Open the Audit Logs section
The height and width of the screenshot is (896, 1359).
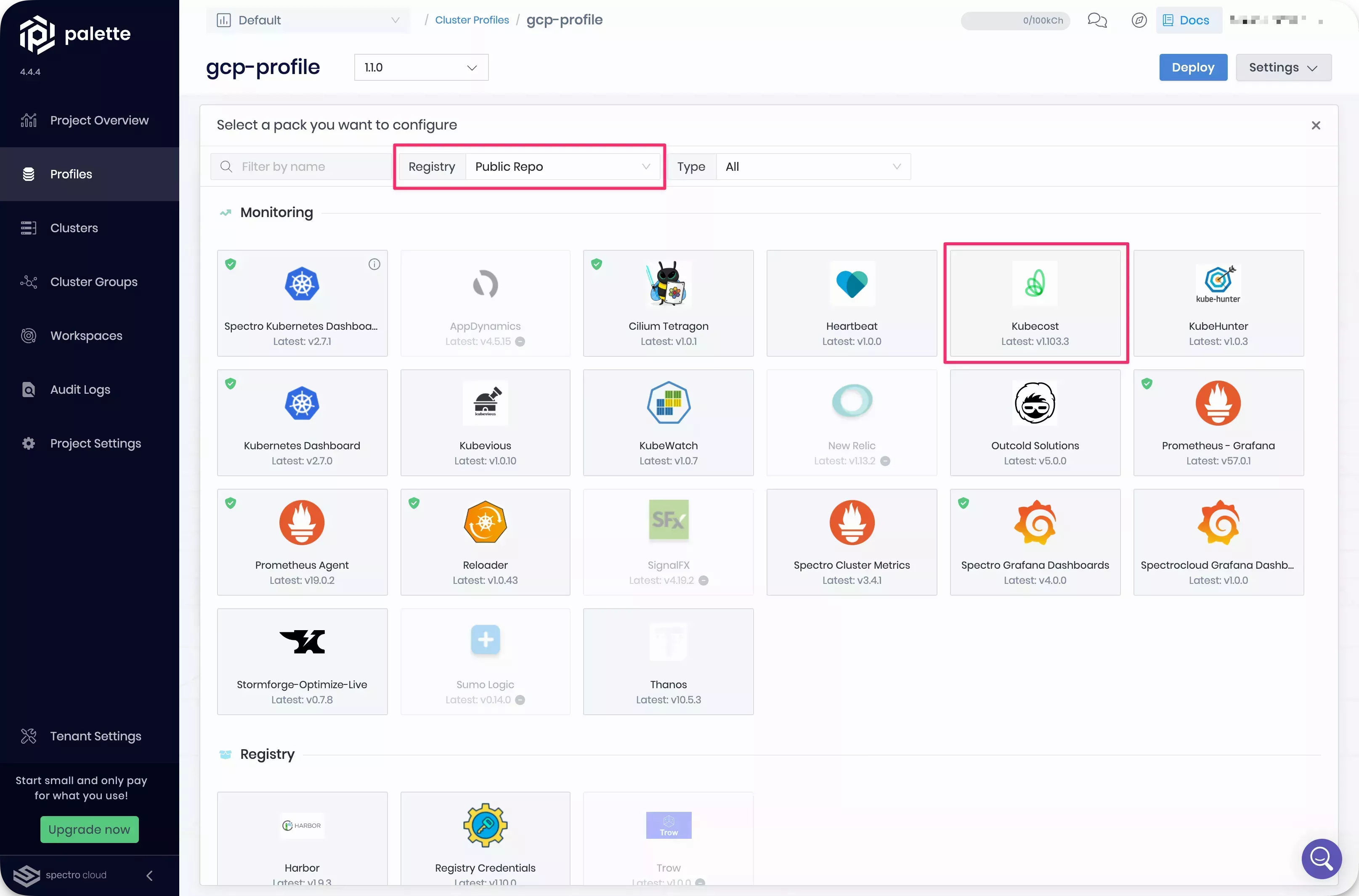(80, 389)
